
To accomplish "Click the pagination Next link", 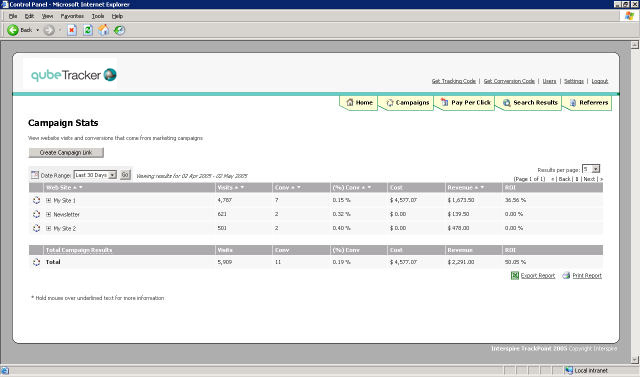I will (x=589, y=179).
